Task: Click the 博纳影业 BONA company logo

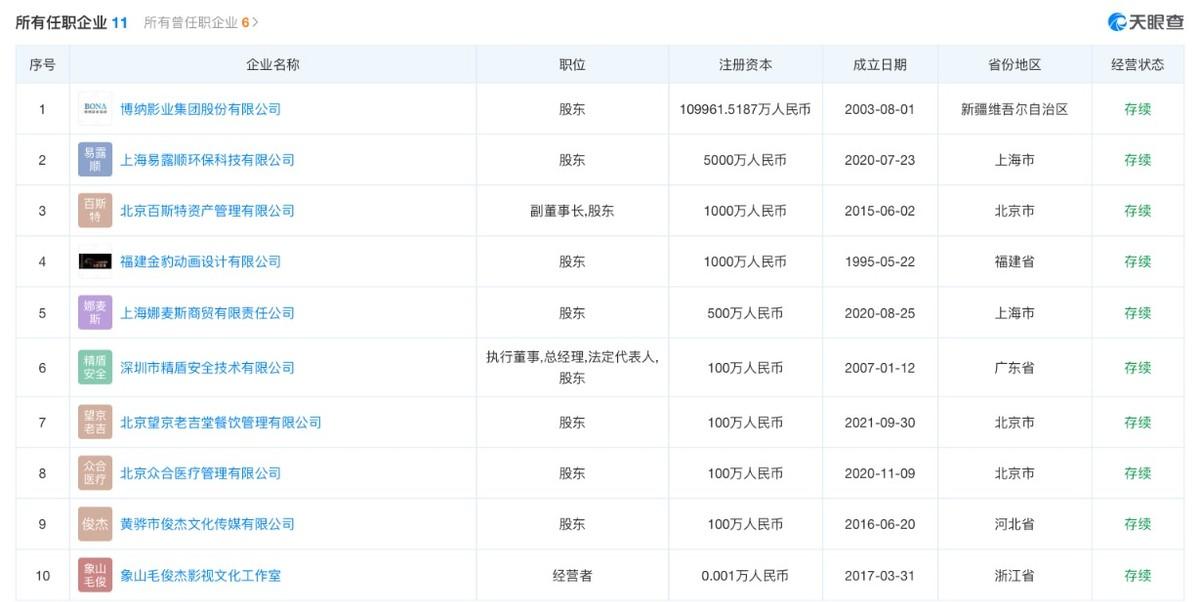Action: 95,109
